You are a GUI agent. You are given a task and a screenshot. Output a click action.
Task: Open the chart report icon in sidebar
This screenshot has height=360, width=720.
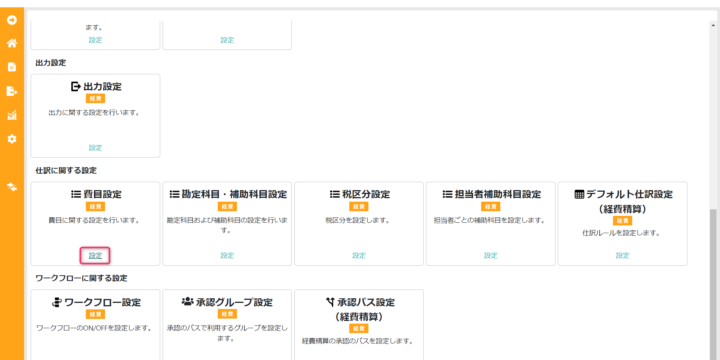(12, 115)
